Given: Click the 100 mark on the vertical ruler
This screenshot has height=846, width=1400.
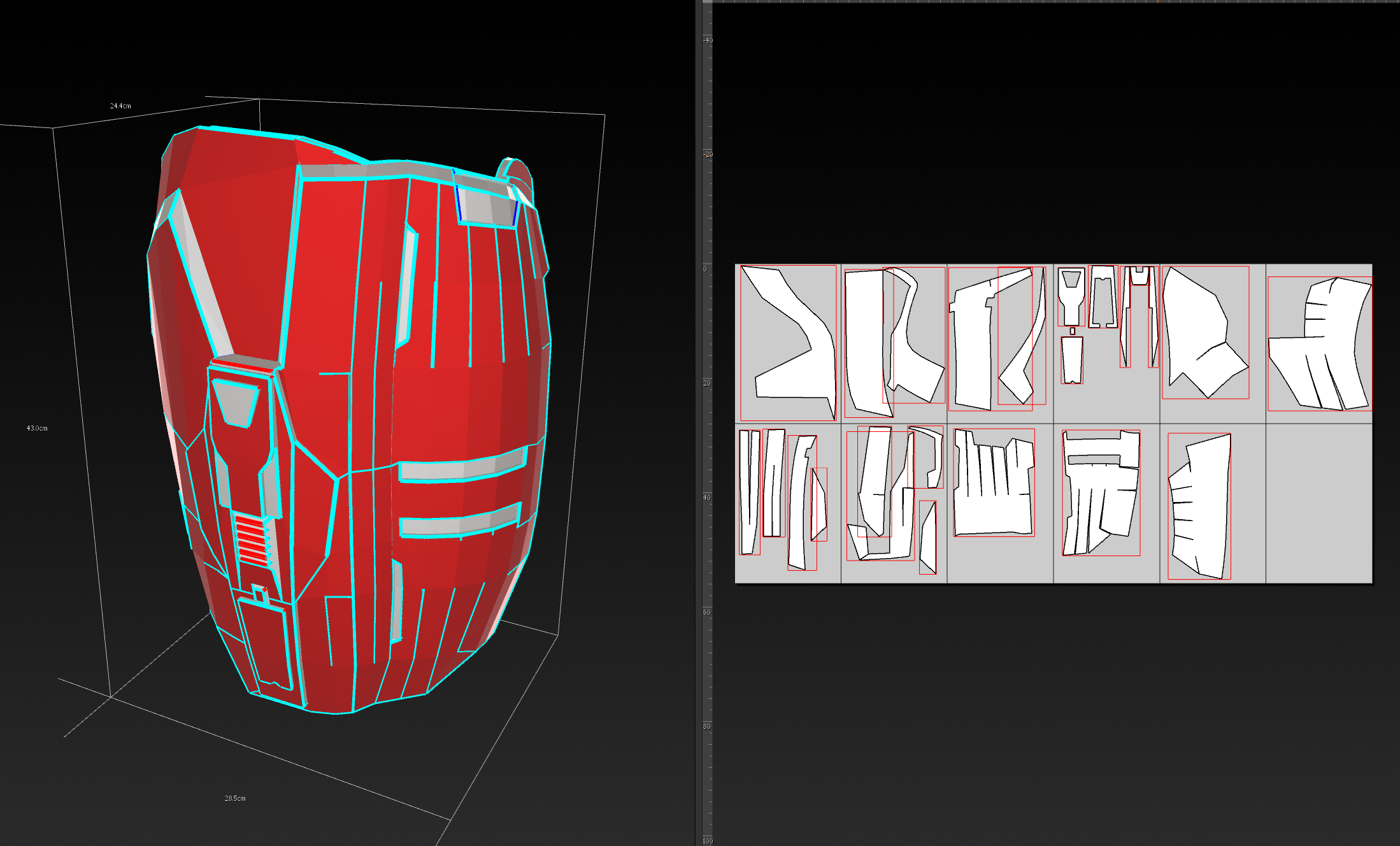Looking at the screenshot, I should [x=707, y=841].
